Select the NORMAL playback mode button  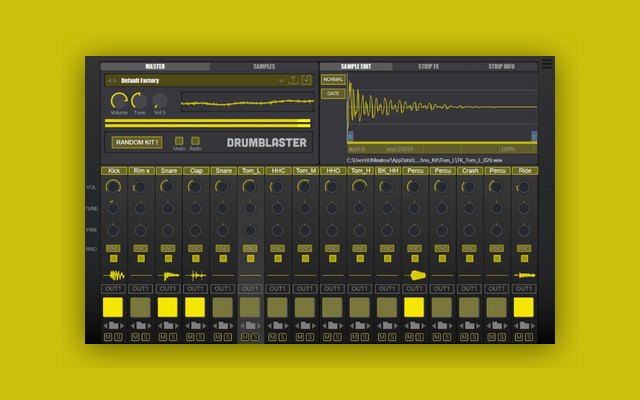pyautogui.click(x=333, y=80)
